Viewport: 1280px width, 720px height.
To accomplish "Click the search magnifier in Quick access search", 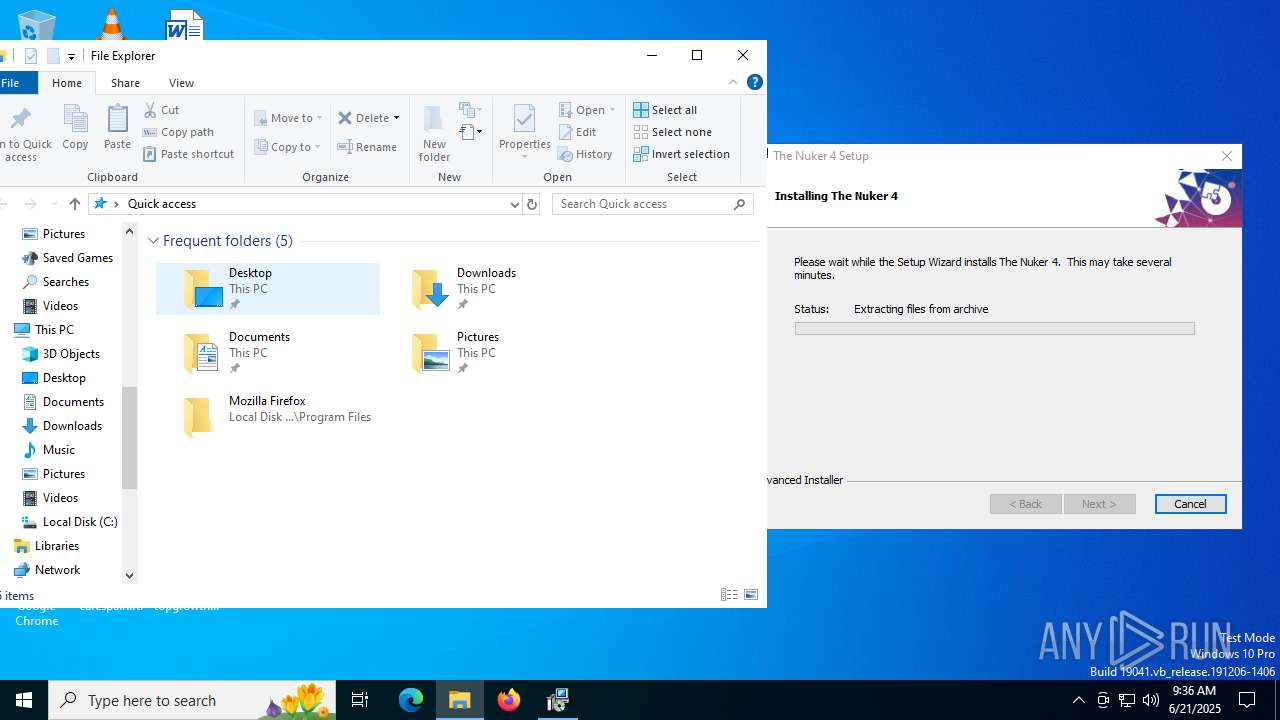I will [x=740, y=204].
